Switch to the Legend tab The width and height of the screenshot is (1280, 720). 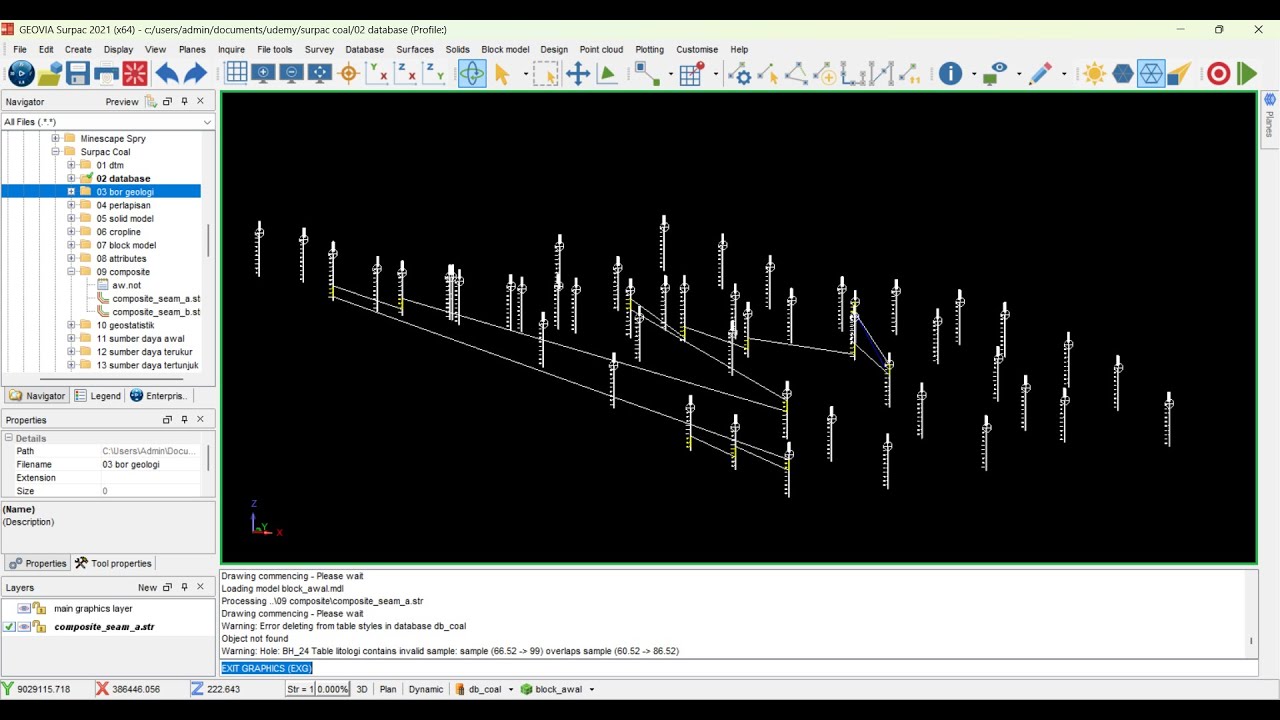coord(97,396)
